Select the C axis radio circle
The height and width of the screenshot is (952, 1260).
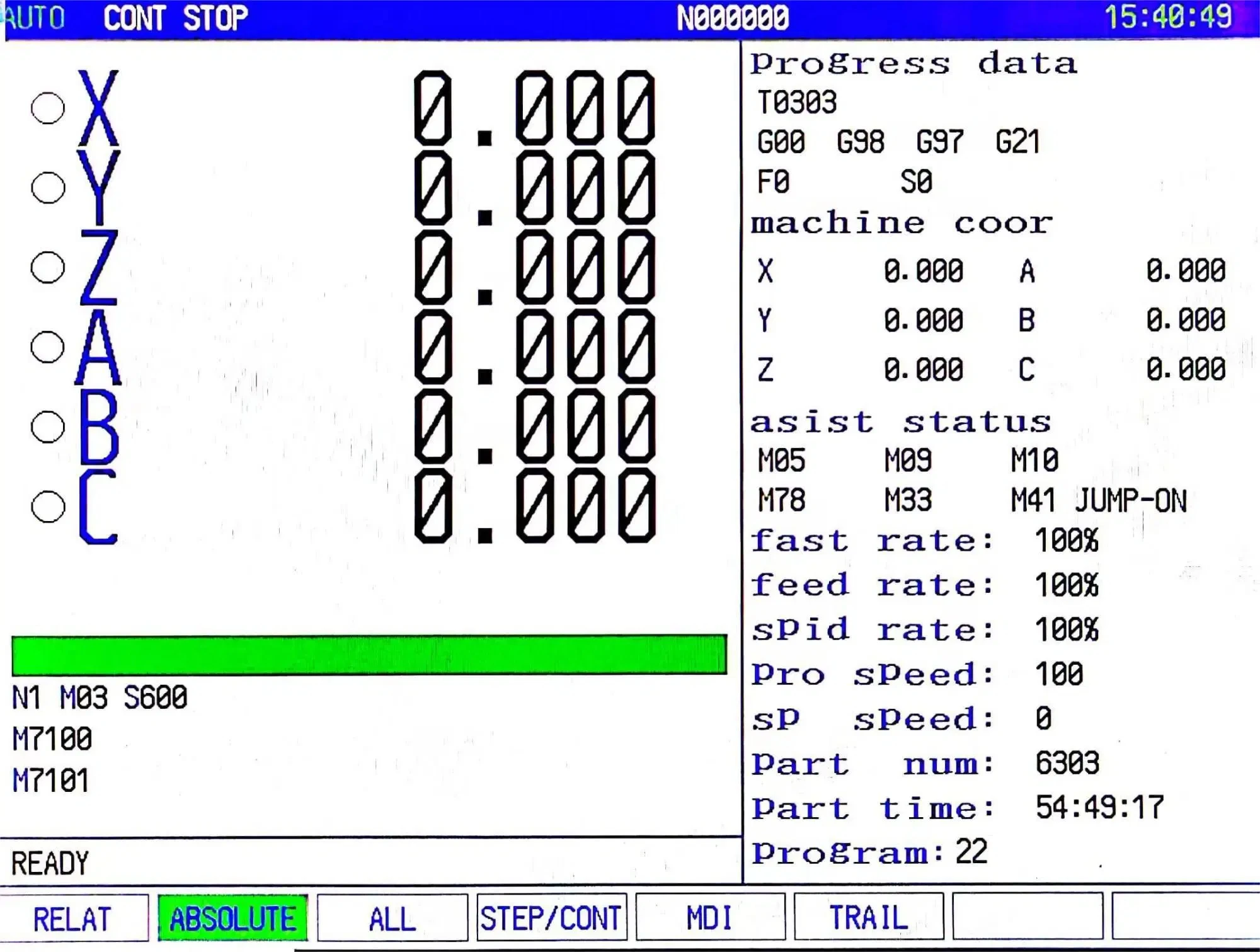click(48, 507)
